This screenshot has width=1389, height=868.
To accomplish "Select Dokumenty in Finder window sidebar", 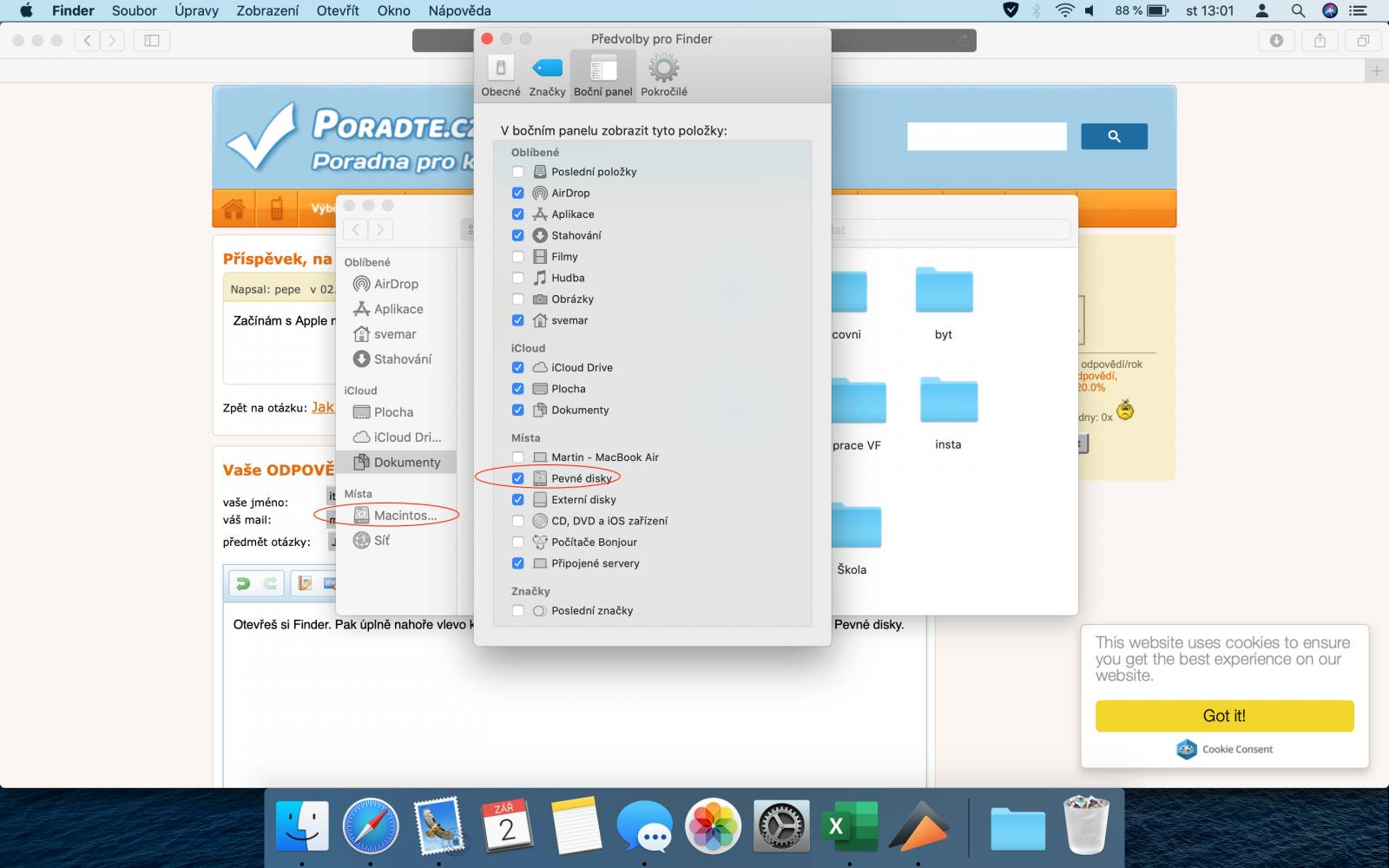I will [x=395, y=463].
